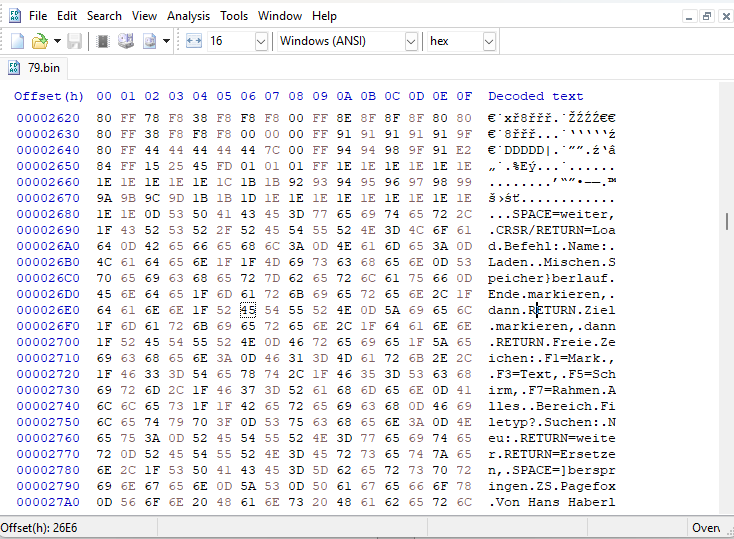Click decoded text 'Laden..Mischen.S'

(x=551, y=262)
